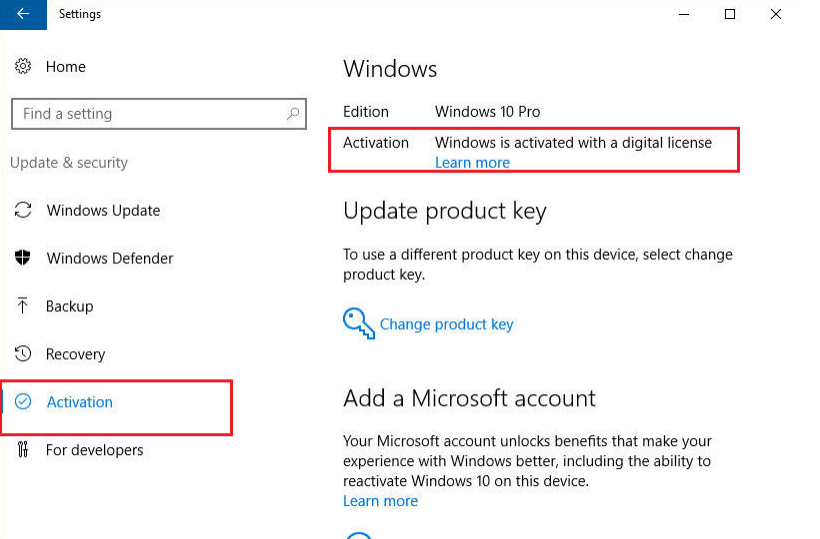820x539 pixels.
Task: Open the Recovery settings page
Action: click(x=75, y=354)
